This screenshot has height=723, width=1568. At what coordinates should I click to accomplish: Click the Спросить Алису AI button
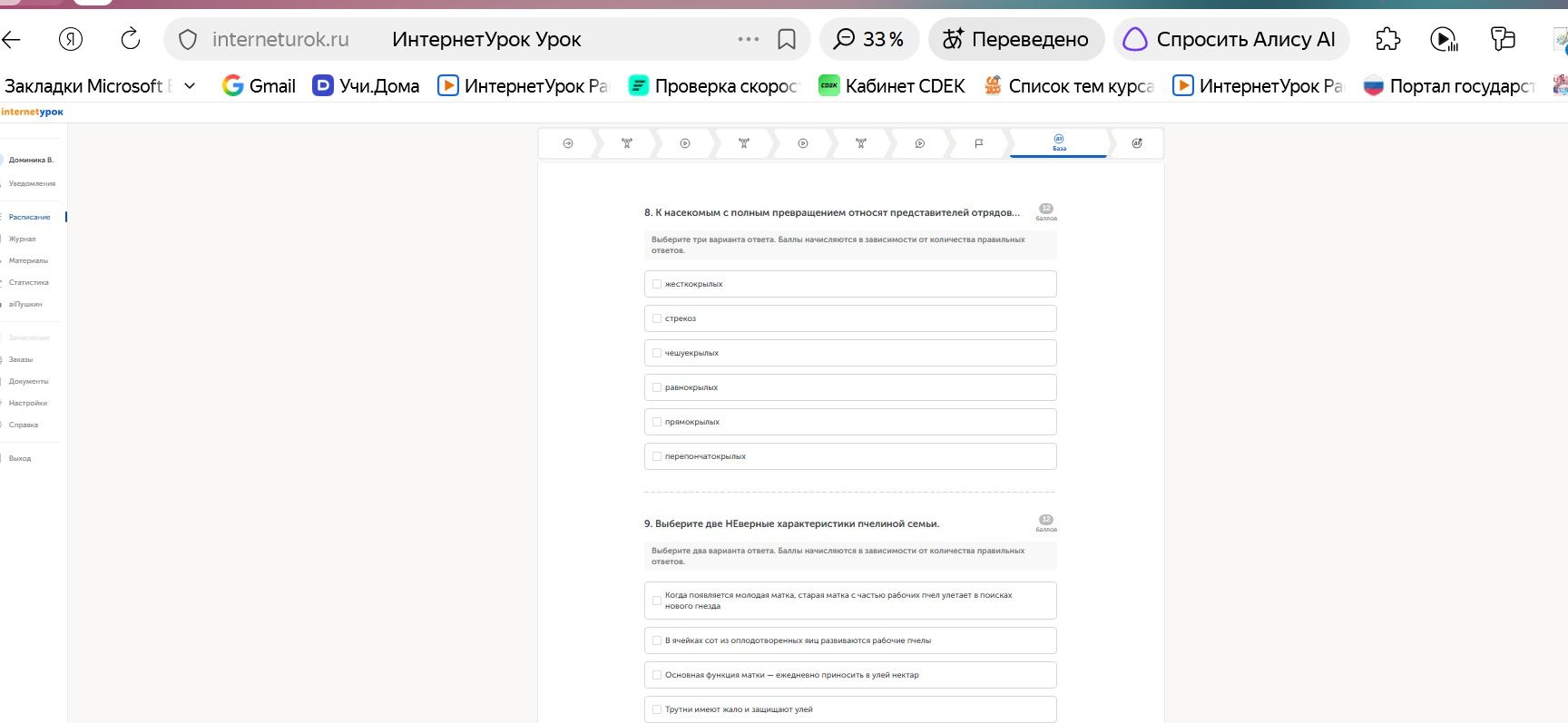tap(1230, 39)
